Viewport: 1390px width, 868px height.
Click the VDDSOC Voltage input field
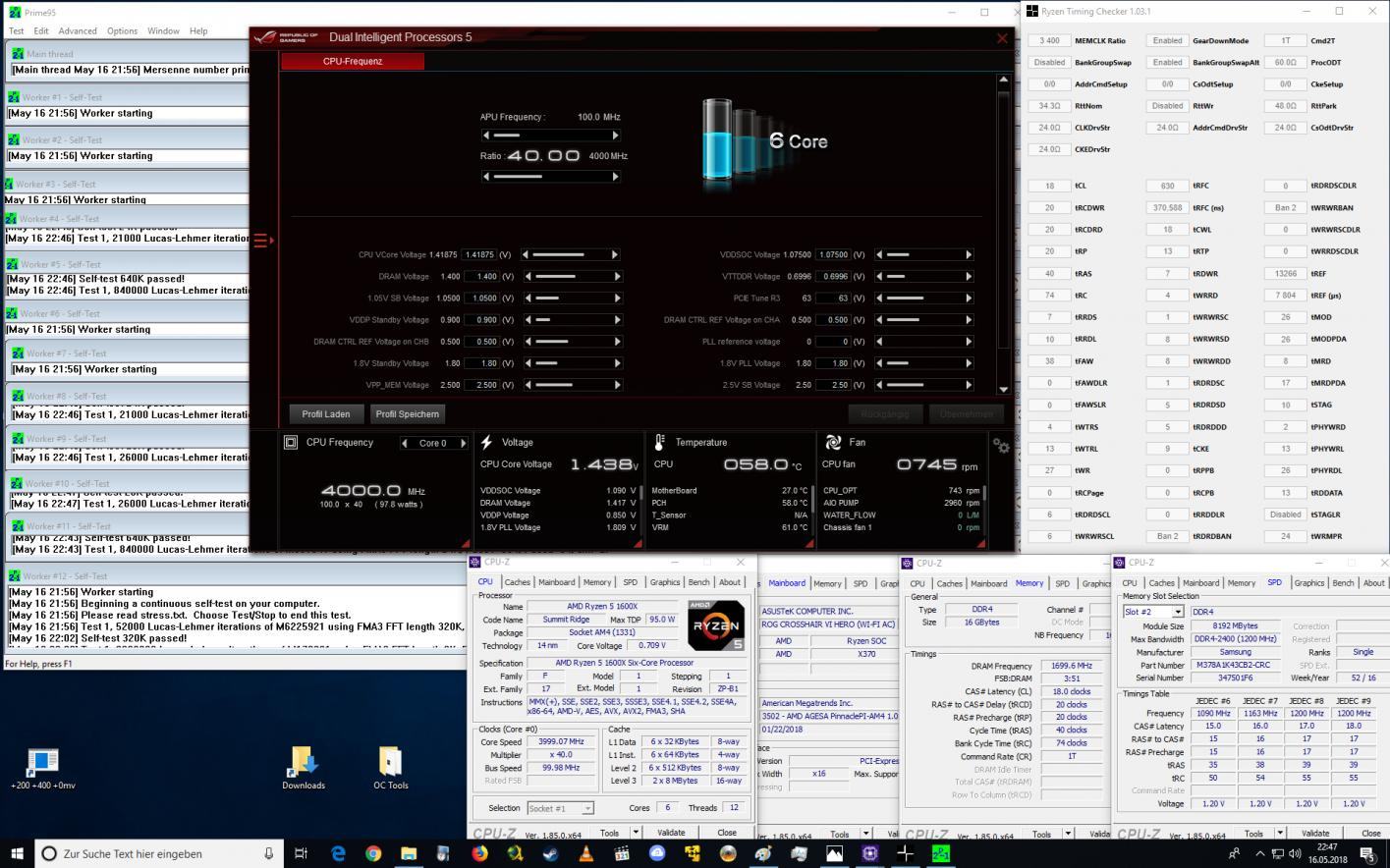point(832,255)
